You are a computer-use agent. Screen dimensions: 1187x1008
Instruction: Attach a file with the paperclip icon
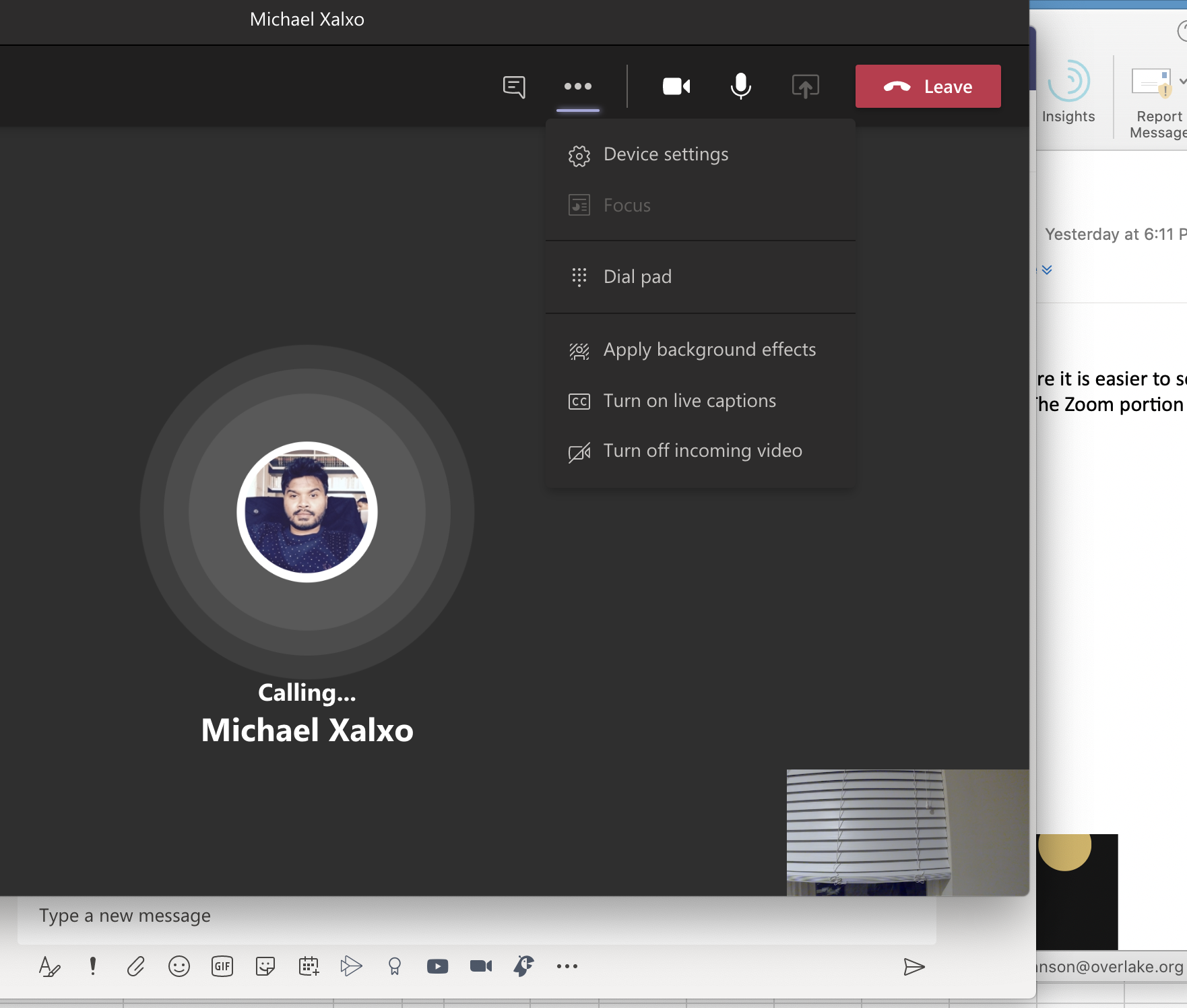point(136,967)
